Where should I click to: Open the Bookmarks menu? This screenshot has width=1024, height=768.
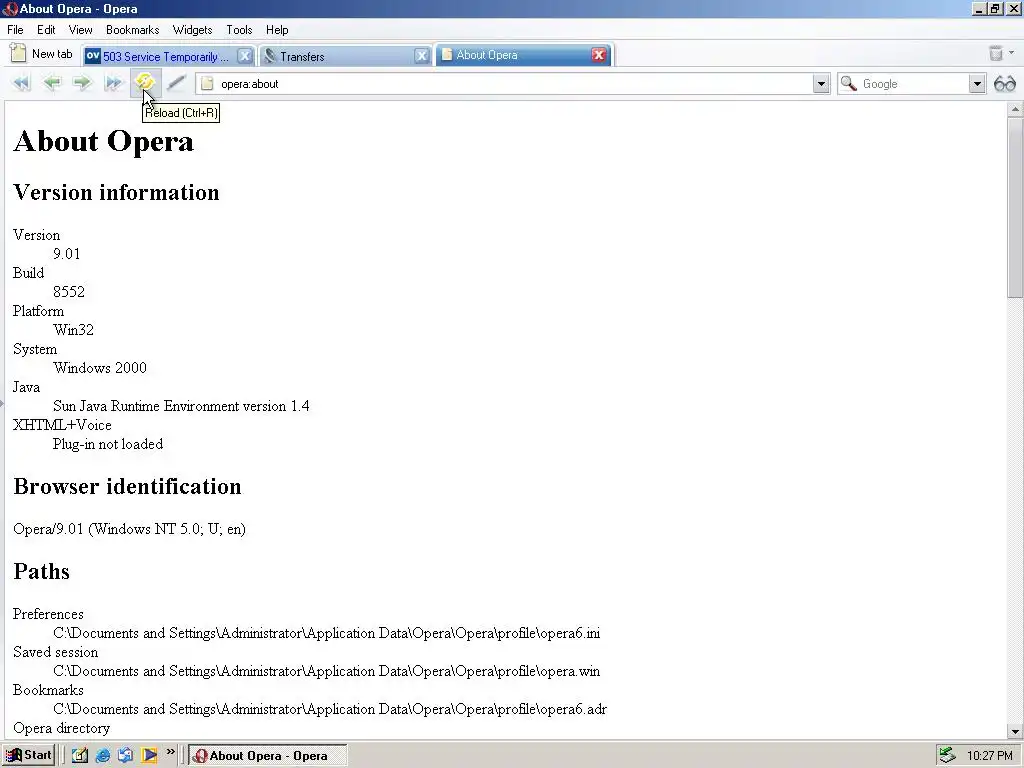pos(133,30)
